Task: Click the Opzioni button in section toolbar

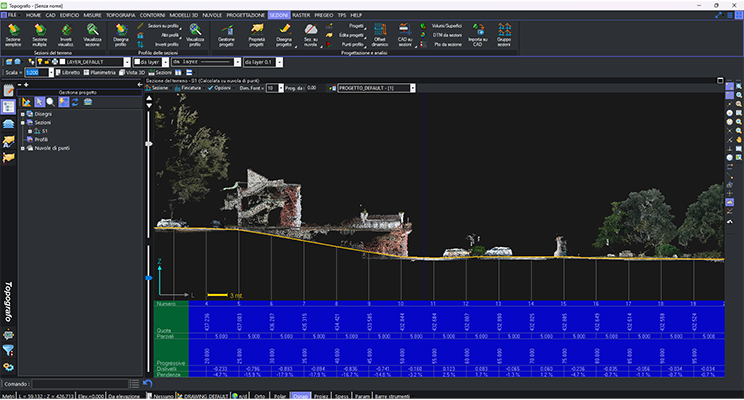Action: click(222, 88)
